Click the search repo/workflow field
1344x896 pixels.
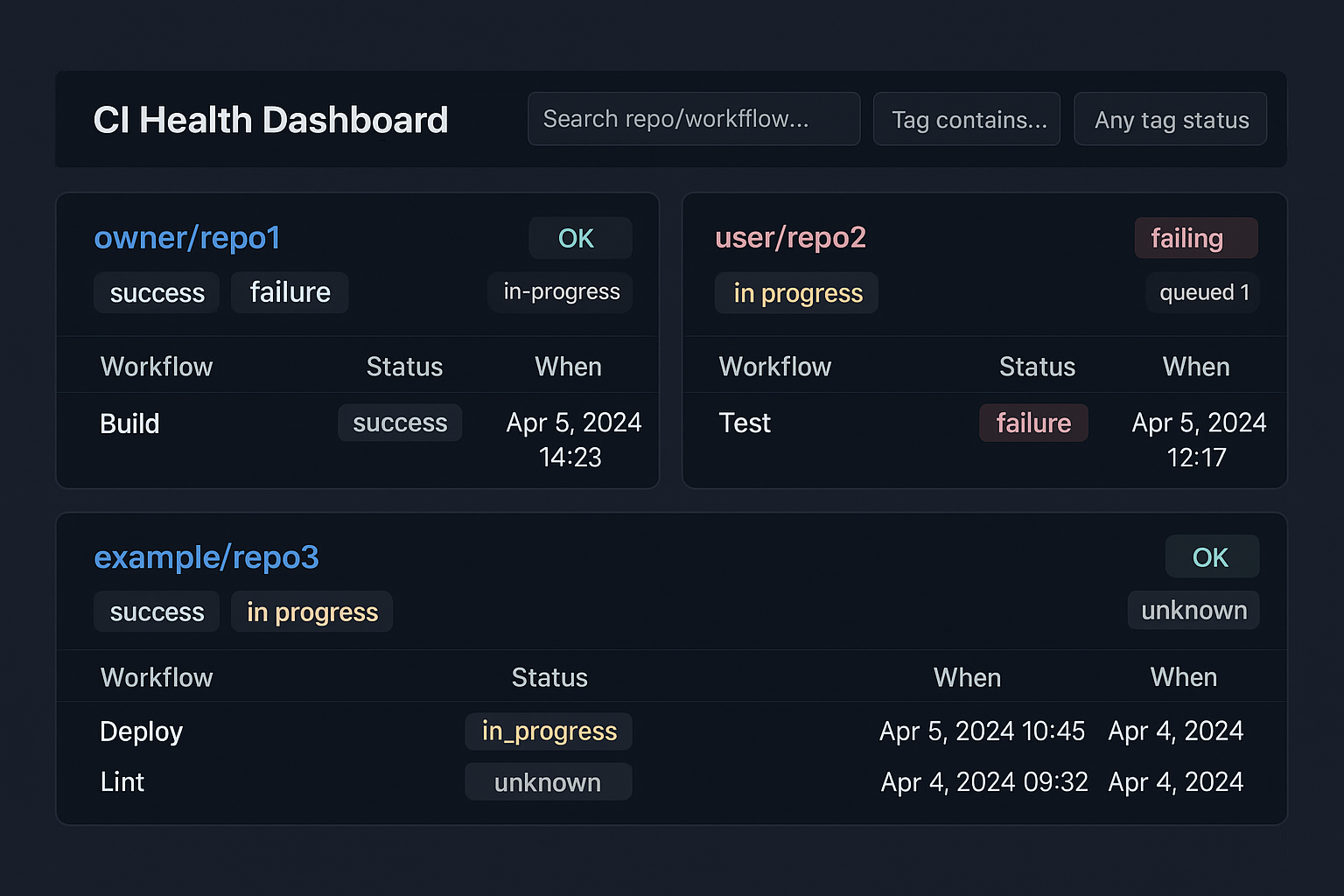(693, 119)
